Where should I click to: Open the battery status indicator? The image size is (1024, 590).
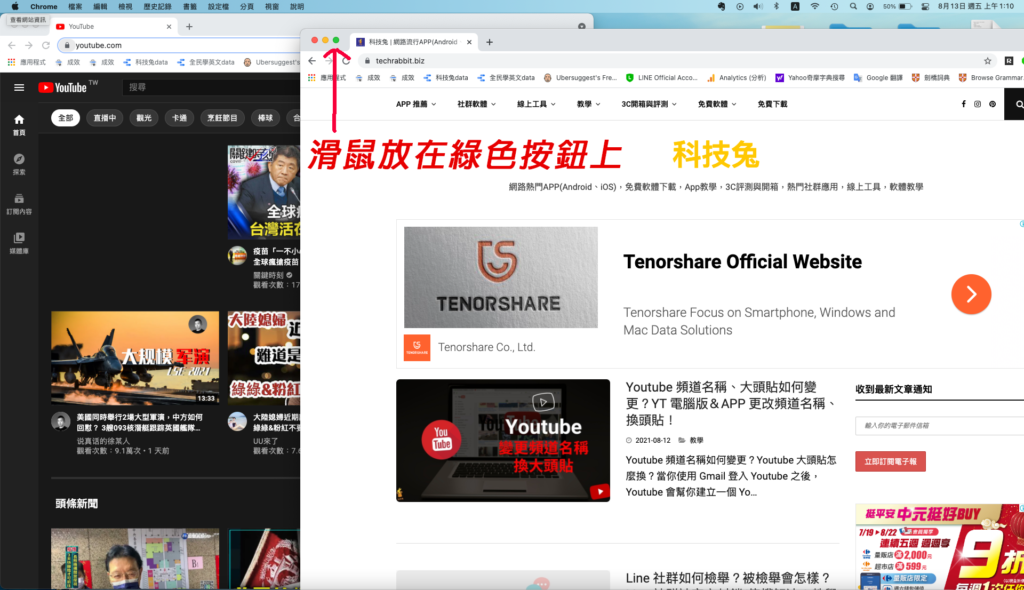(x=898, y=7)
